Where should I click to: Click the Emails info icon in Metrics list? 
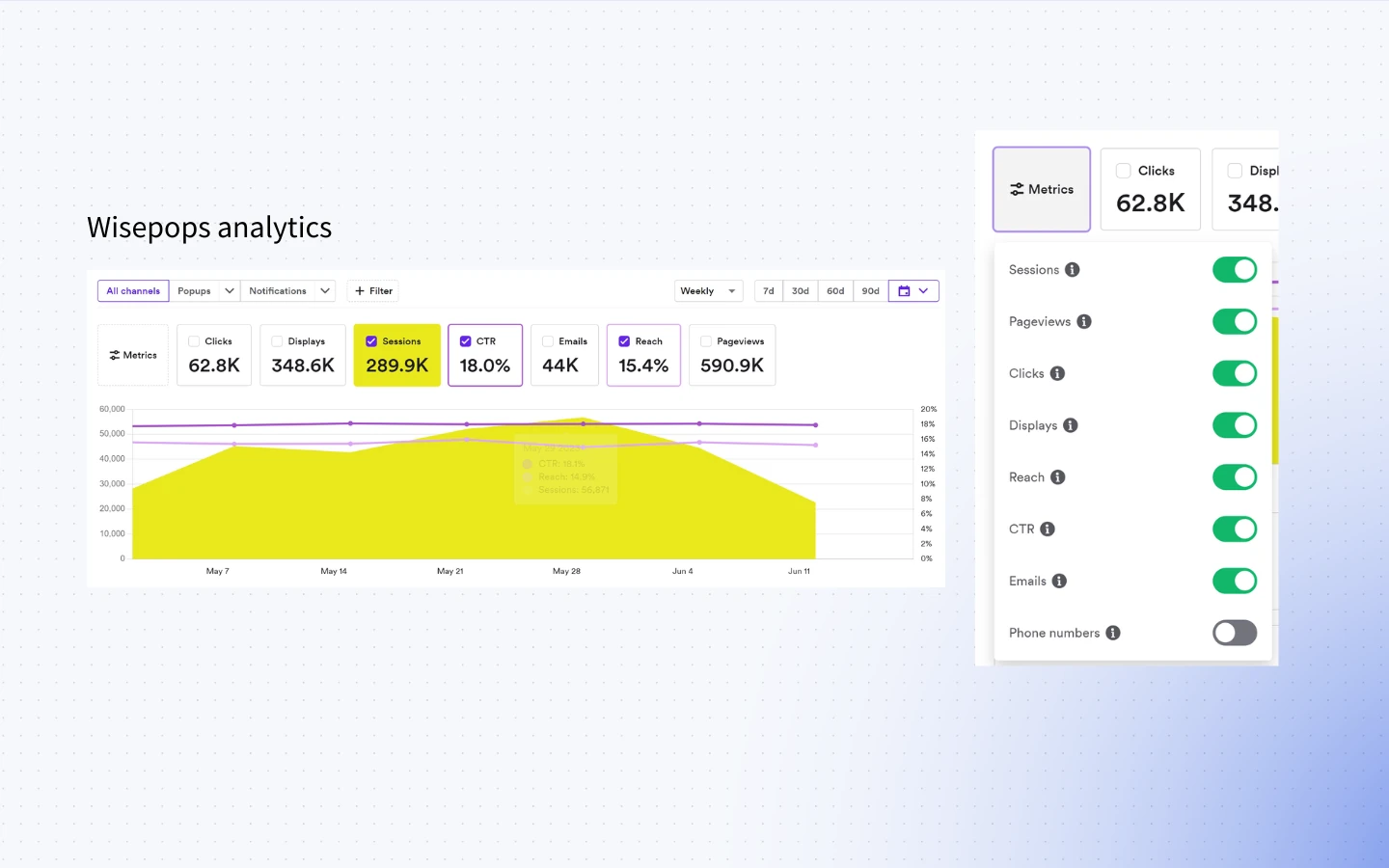[x=1059, y=582]
